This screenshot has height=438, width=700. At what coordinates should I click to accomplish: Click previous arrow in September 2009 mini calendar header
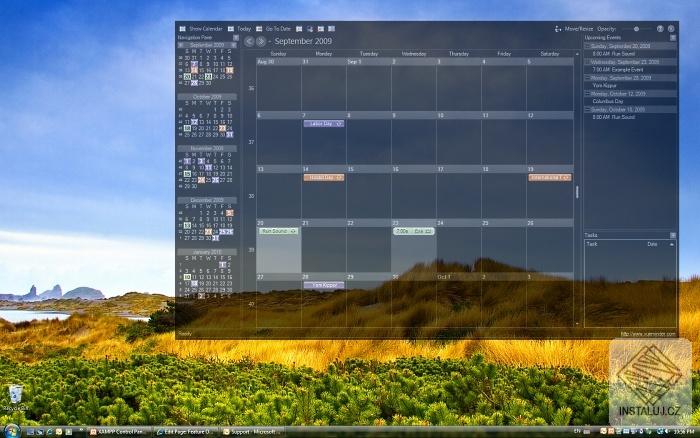180,45
